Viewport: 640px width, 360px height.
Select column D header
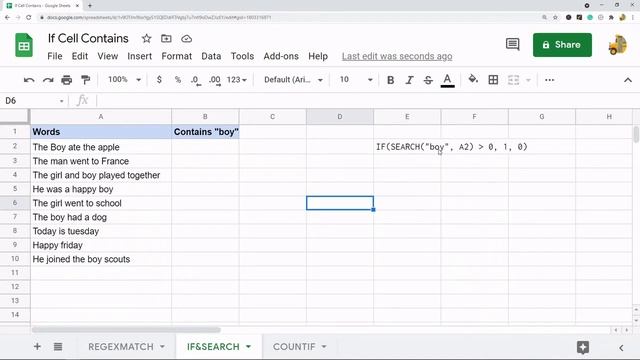pos(340,117)
